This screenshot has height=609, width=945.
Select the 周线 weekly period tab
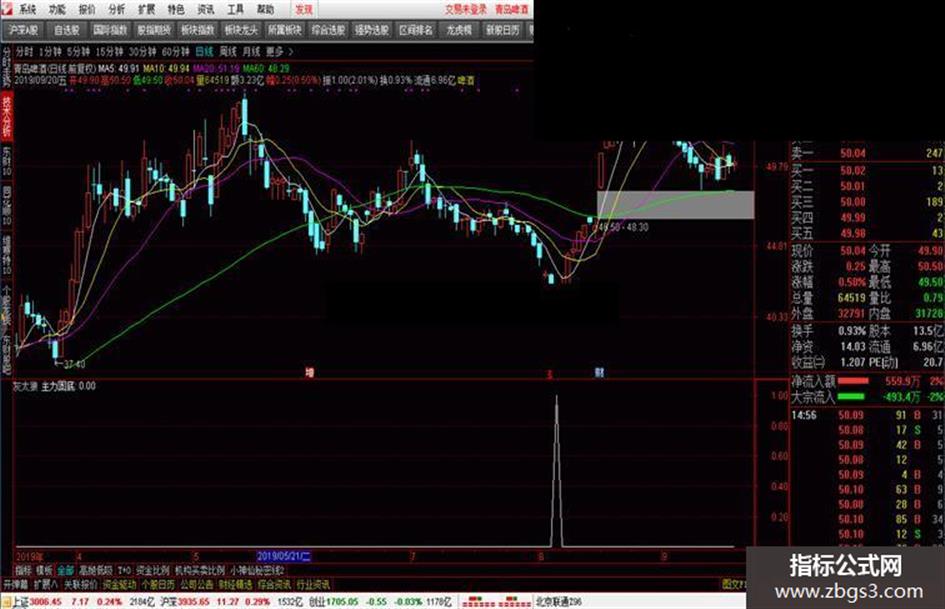point(228,51)
